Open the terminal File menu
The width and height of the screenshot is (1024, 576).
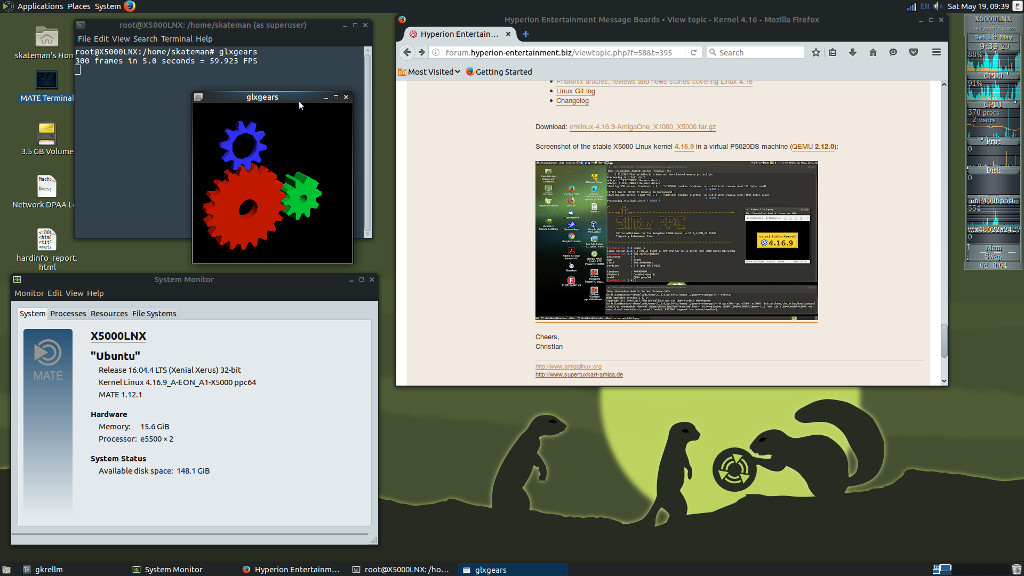pyautogui.click(x=84, y=39)
